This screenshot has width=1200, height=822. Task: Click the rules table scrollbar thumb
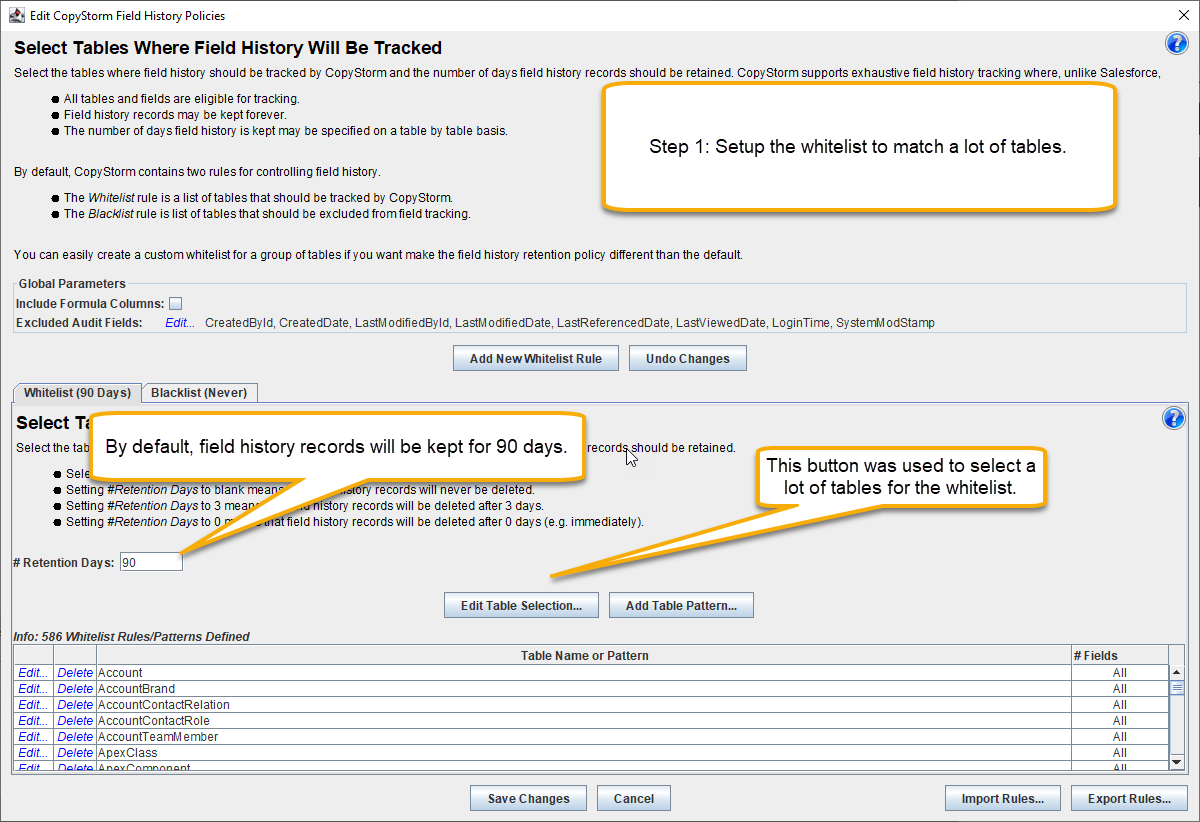click(1177, 687)
